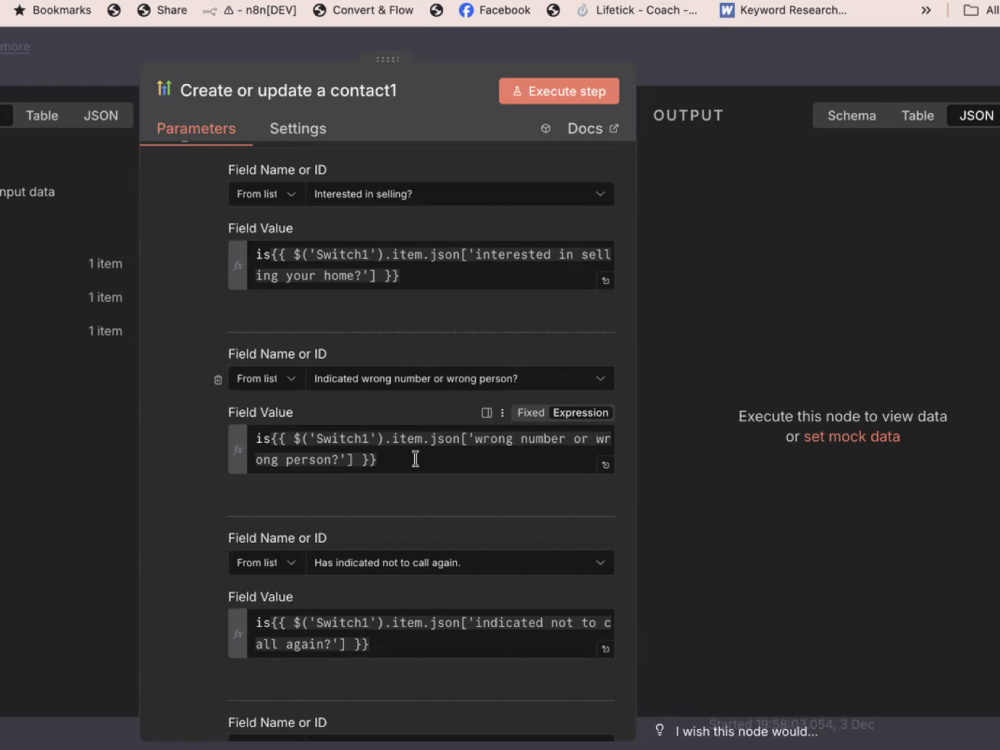This screenshot has height=750, width=1000.
Task: Open the Parameters tab
Action: (x=196, y=128)
